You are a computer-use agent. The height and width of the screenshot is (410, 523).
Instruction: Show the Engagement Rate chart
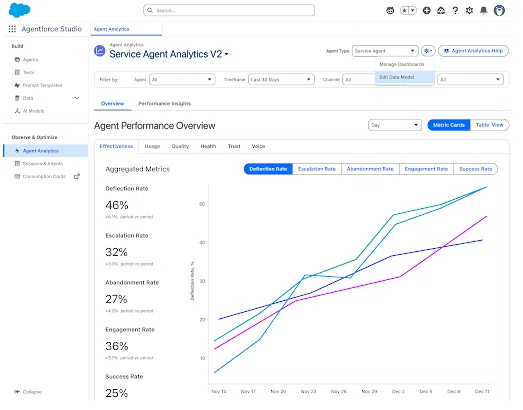(x=426, y=169)
